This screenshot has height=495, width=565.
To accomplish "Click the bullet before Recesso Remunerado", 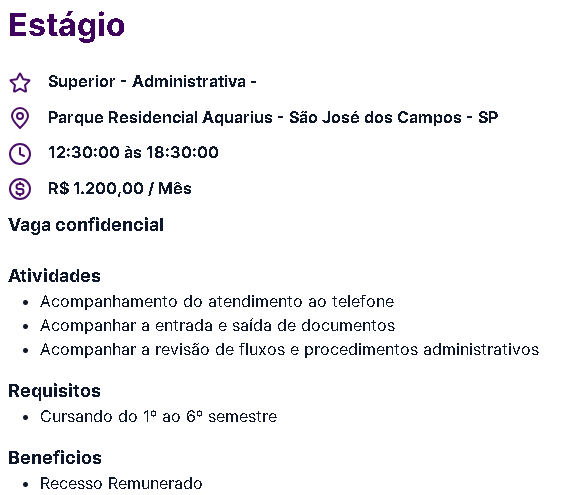I will [25, 485].
